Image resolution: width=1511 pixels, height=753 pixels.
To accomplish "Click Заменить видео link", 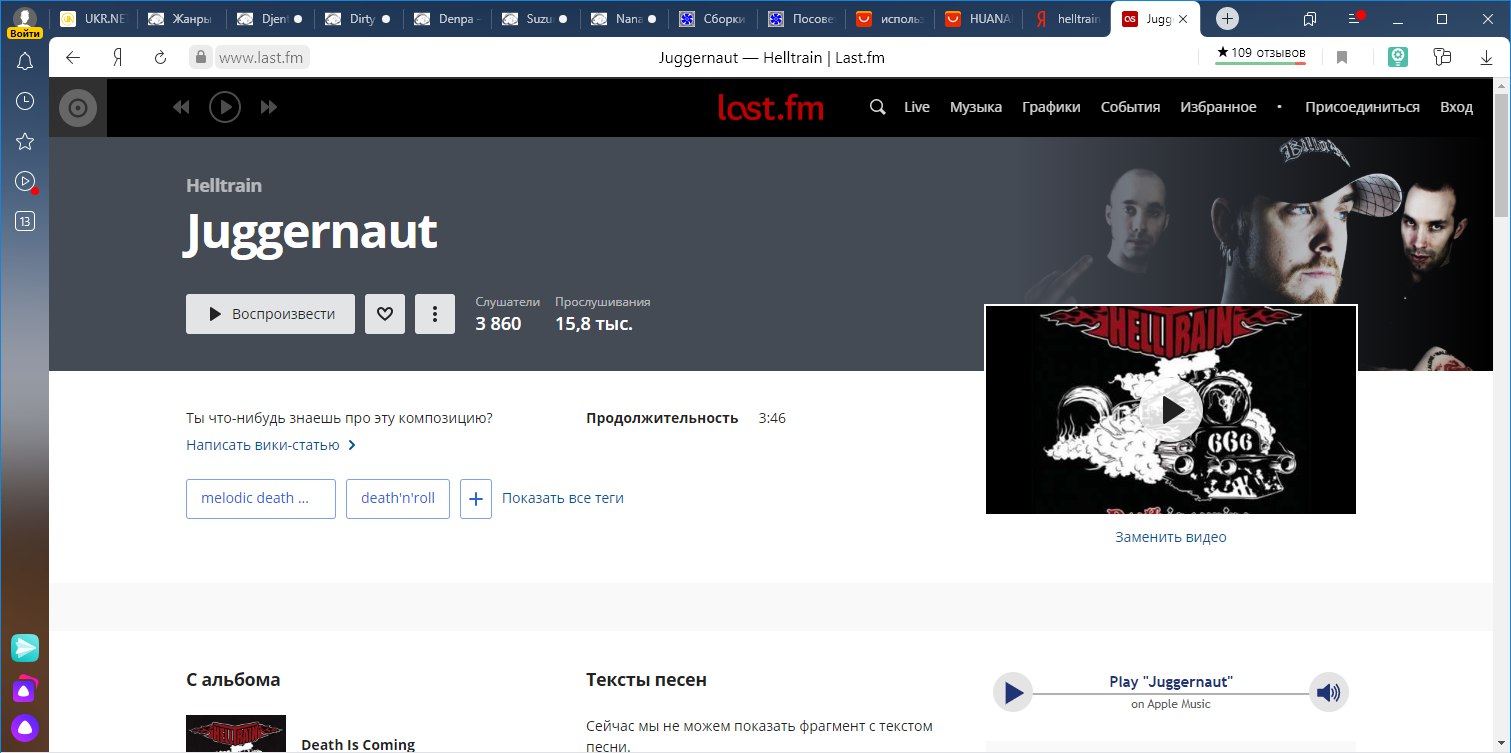I will click(1171, 537).
